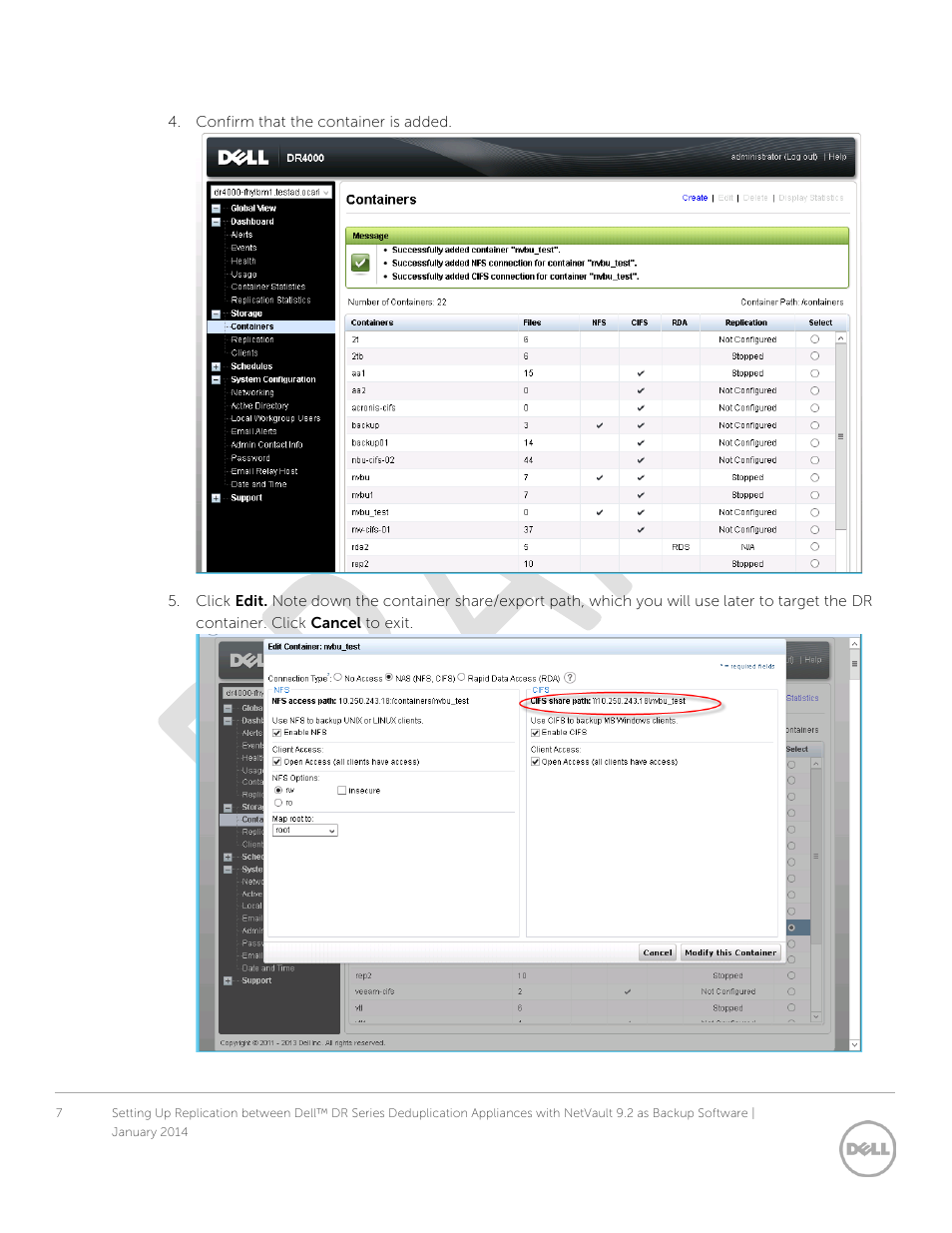Open the Map root to dropdown
Image resolution: width=952 pixels, height=1233 pixels.
click(305, 831)
